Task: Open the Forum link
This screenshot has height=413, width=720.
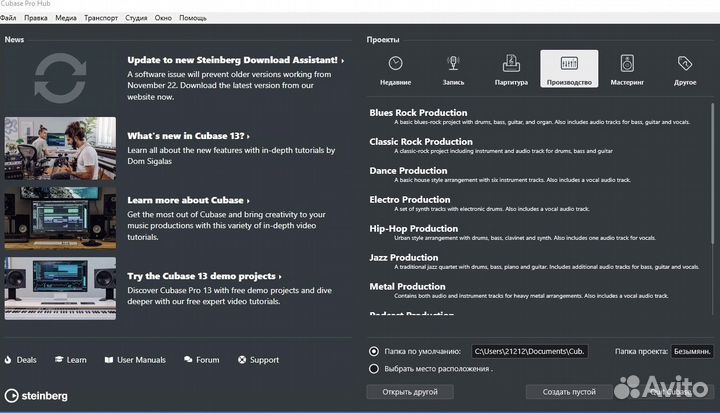Action: [208, 360]
